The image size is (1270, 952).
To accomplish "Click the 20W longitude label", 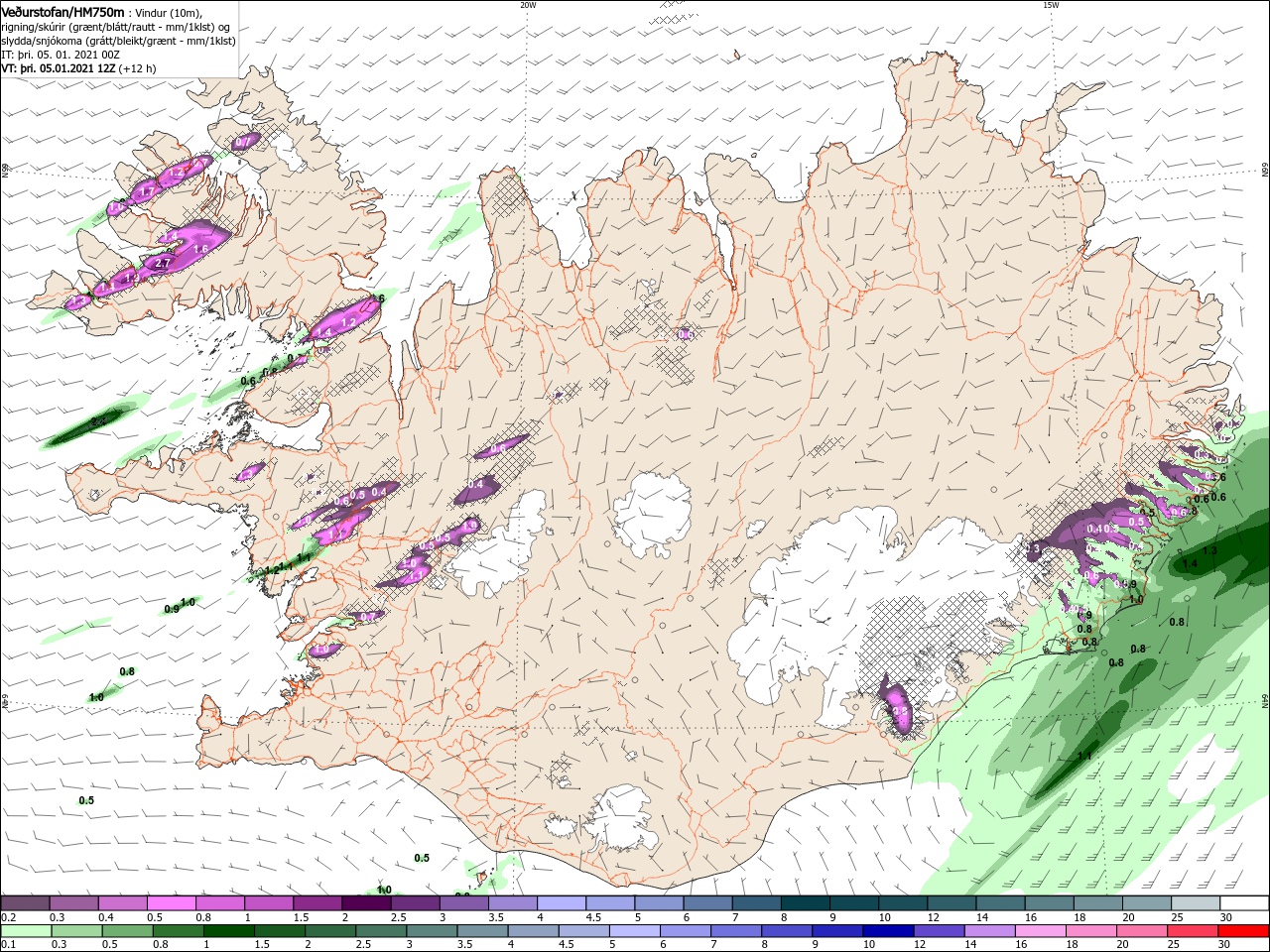I will click(x=528, y=5).
